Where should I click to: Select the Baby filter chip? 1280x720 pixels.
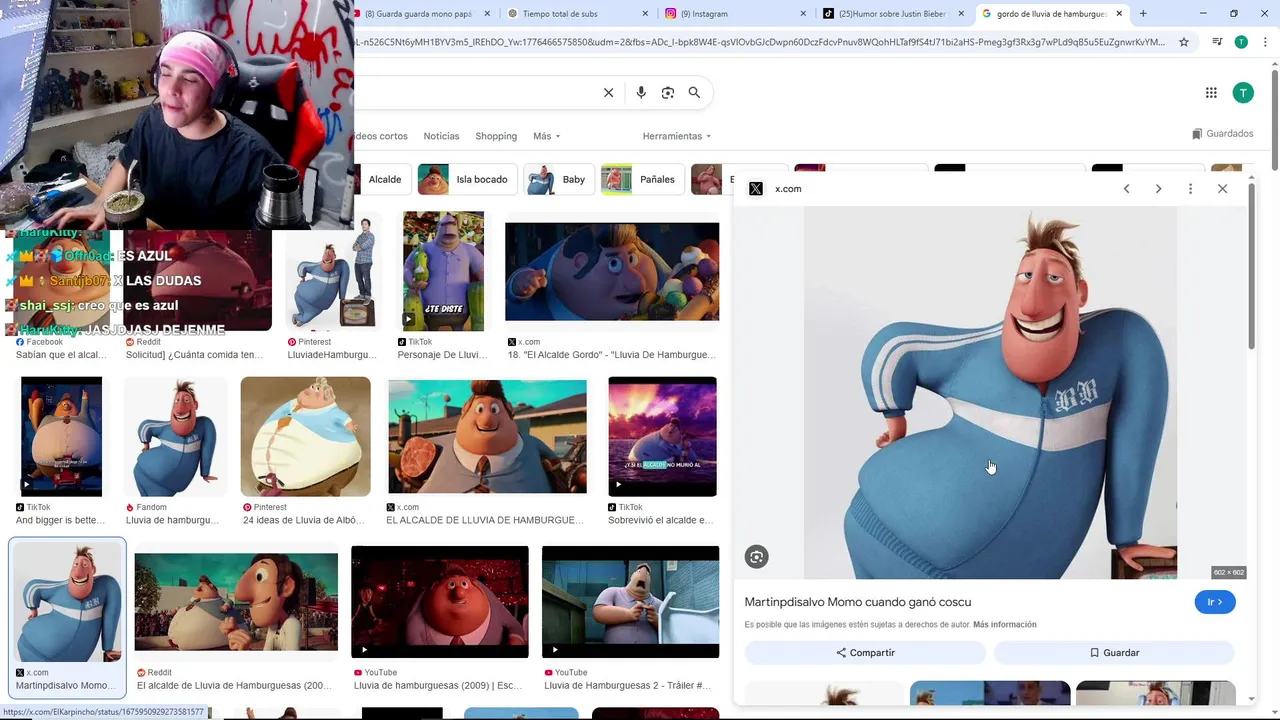click(559, 180)
